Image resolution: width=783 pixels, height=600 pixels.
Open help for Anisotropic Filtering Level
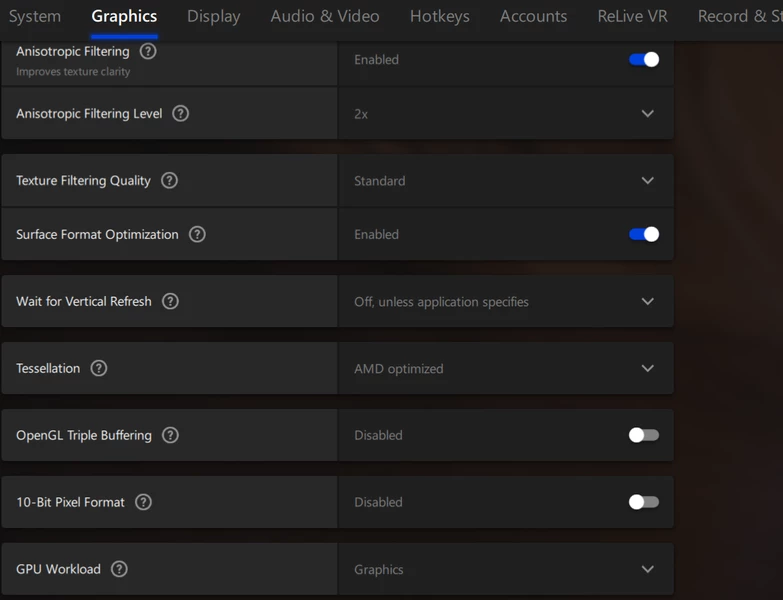pyautogui.click(x=180, y=114)
